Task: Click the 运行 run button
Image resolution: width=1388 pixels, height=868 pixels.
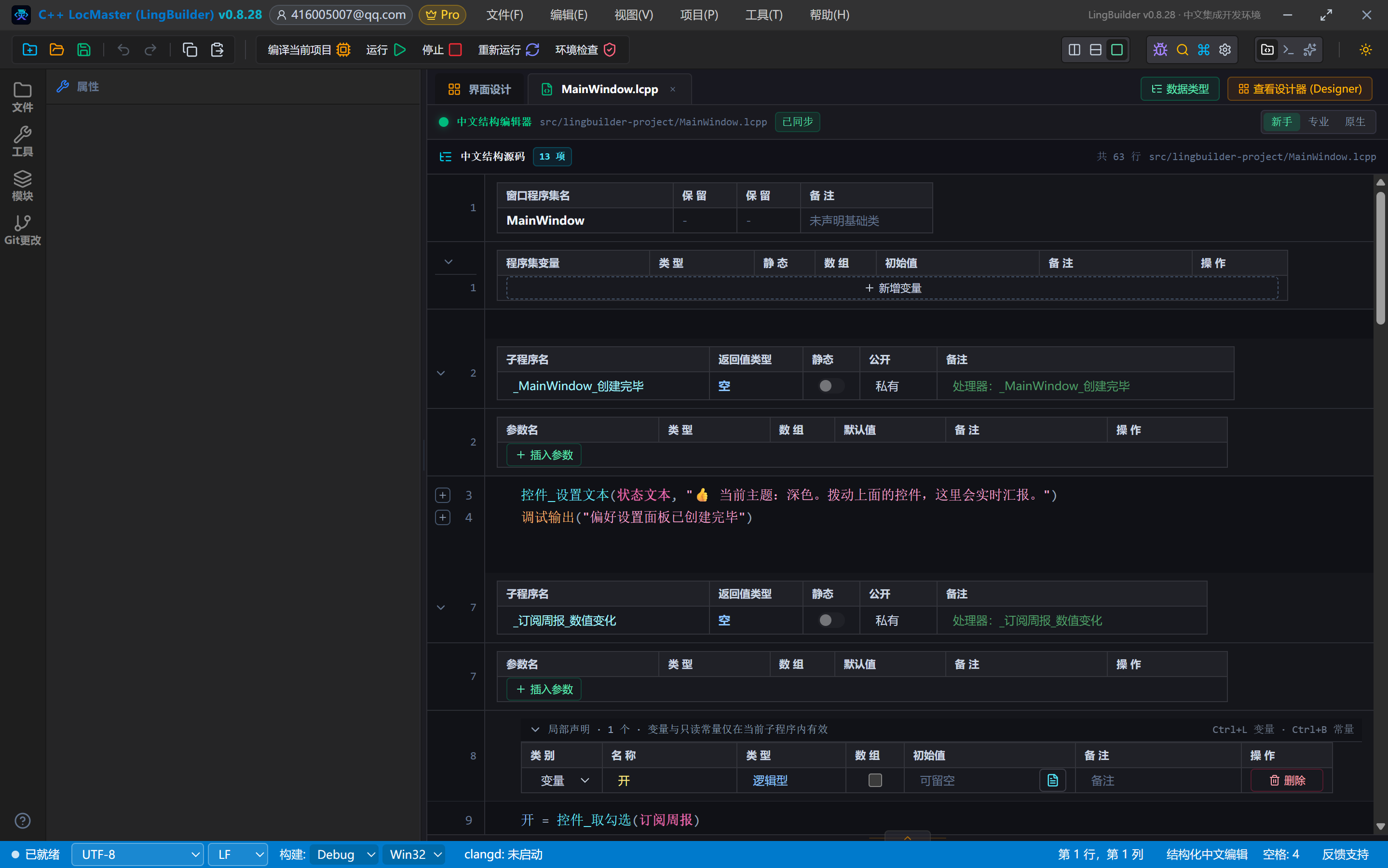Action: point(386,50)
